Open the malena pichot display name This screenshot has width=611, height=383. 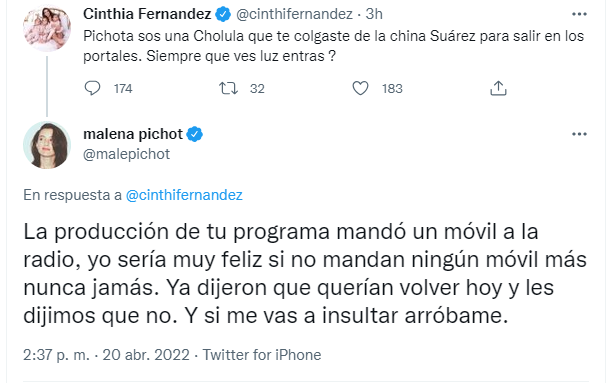(x=133, y=134)
